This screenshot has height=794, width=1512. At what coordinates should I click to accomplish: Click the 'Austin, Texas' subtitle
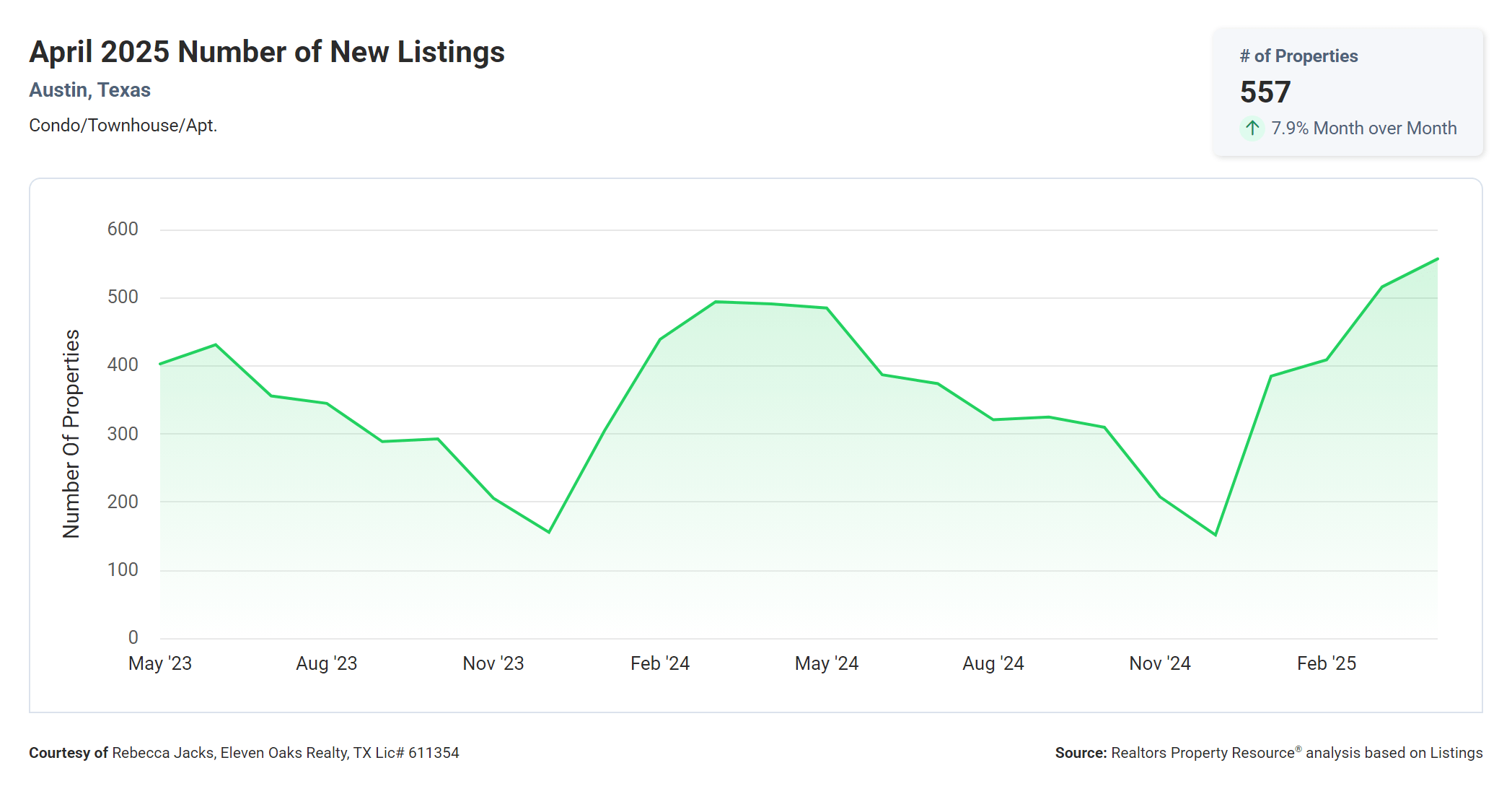[x=89, y=90]
